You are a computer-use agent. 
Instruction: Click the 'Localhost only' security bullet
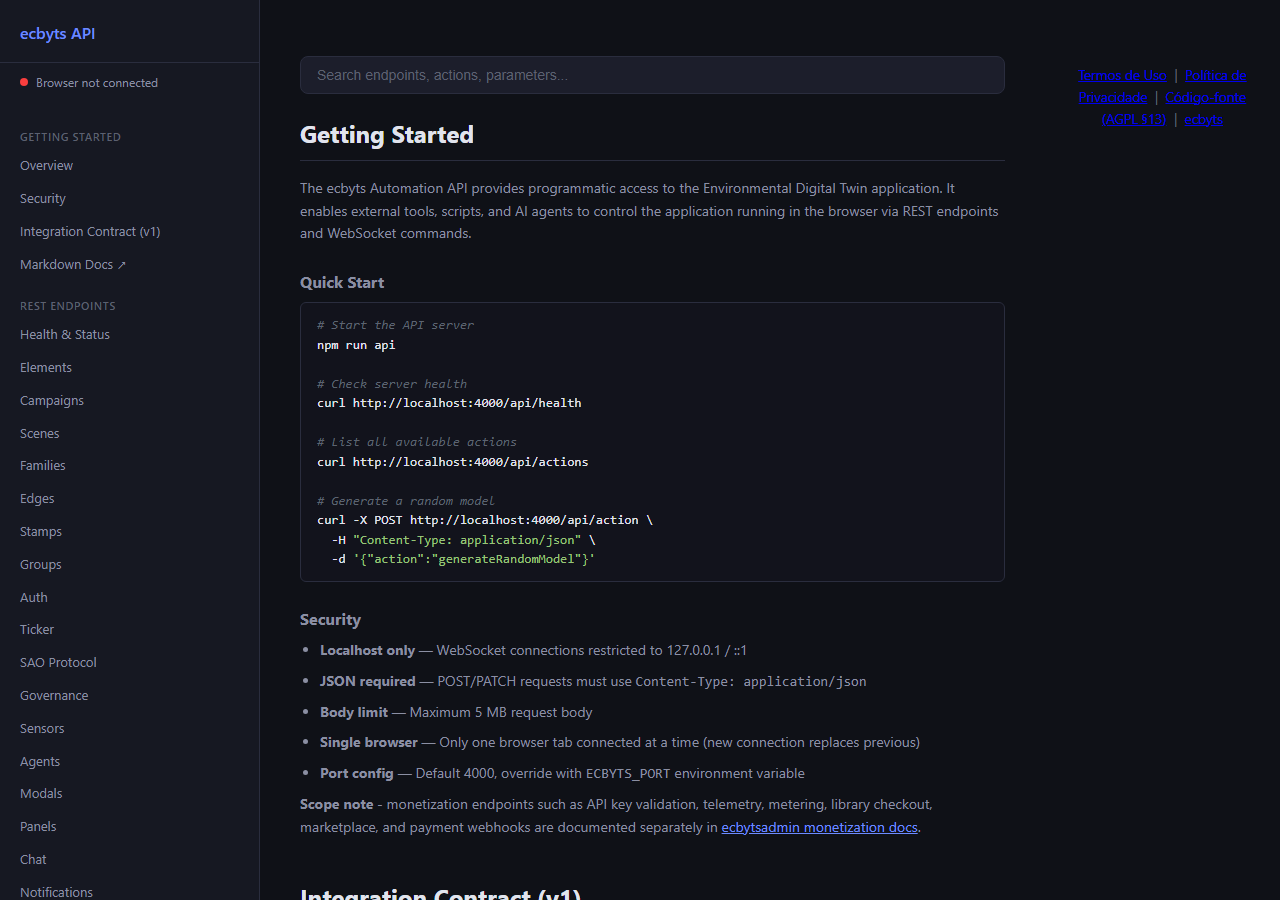533,651
